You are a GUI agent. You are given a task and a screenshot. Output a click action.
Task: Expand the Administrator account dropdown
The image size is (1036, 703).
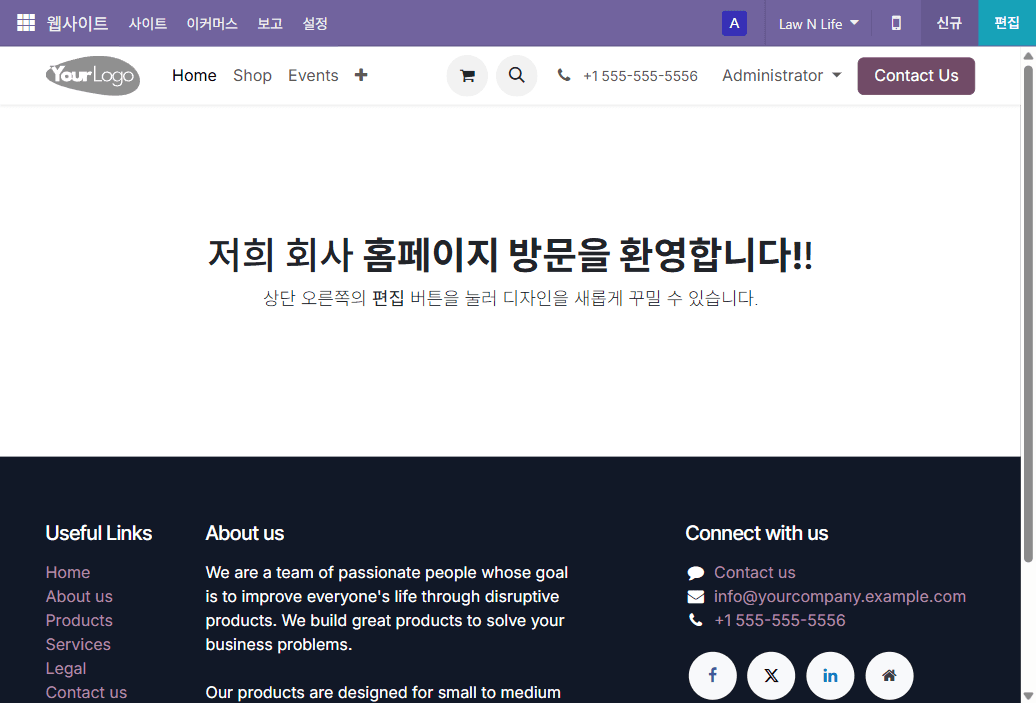click(781, 75)
